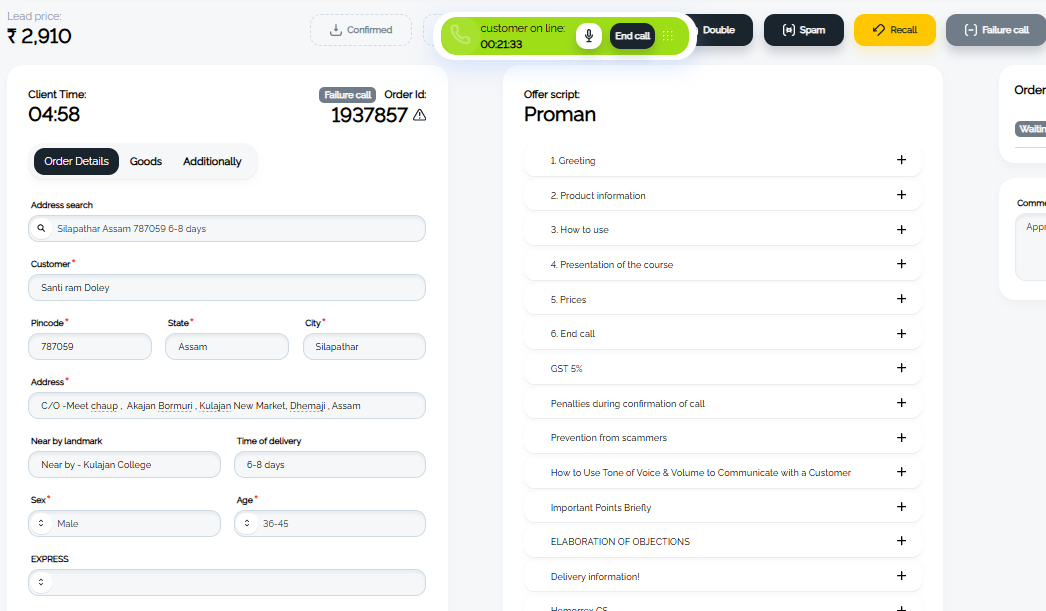The image size is (1046, 611).
Task: End the current customer call
Action: pos(632,36)
